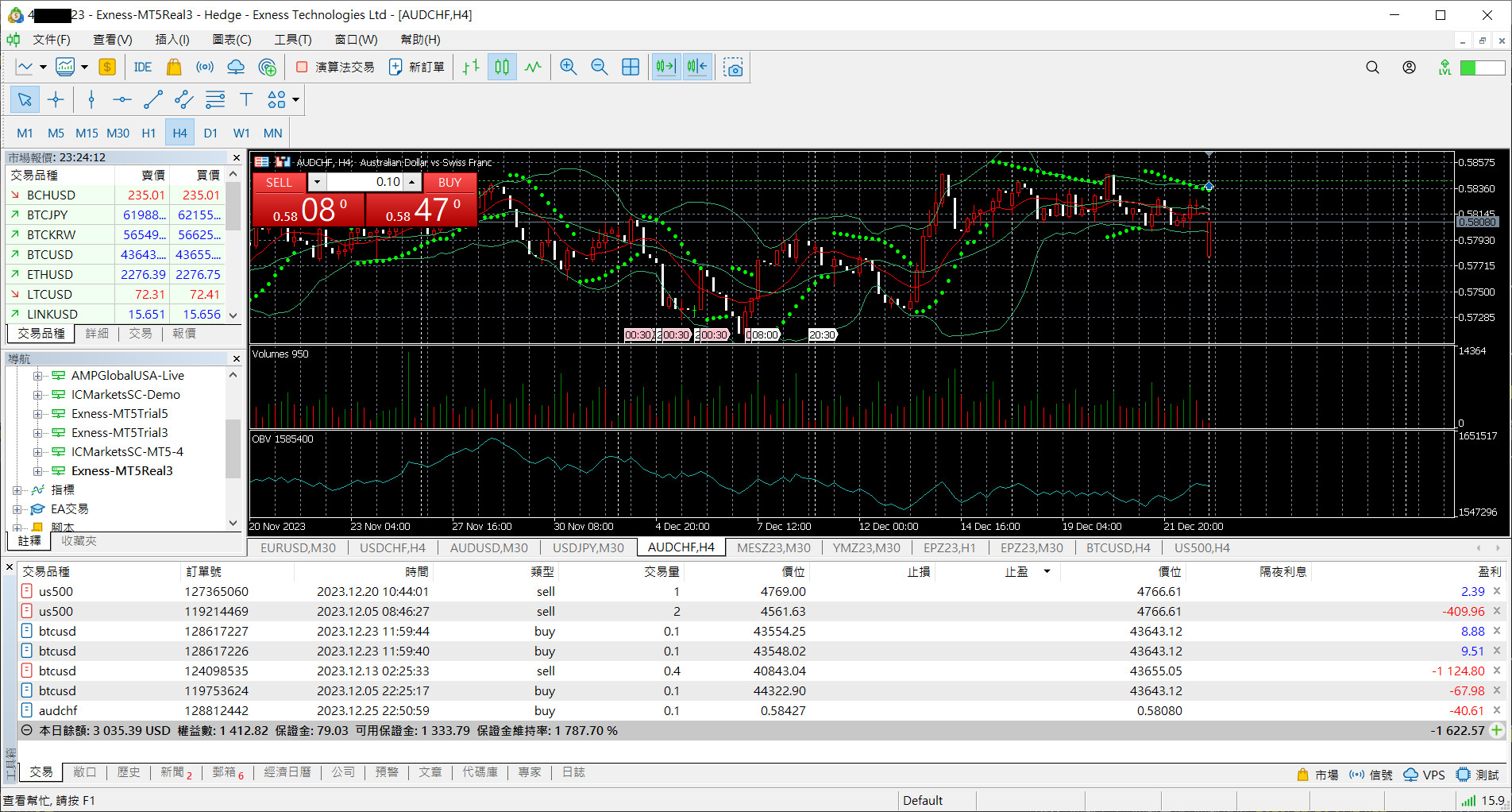
Task: Switch chart to bar chart mode
Action: coord(471,68)
